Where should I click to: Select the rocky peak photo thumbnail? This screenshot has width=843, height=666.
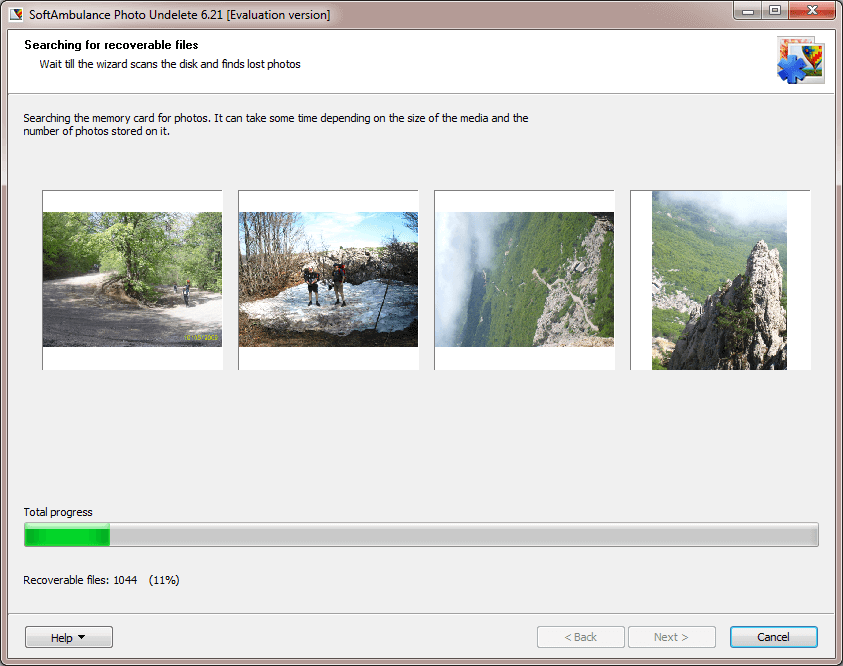[x=720, y=280]
